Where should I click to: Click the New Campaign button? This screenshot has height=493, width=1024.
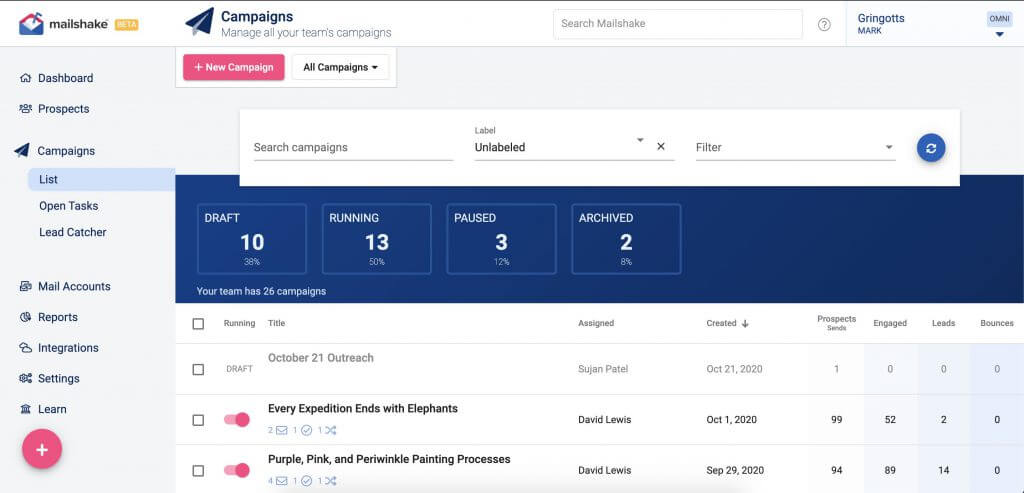pyautogui.click(x=234, y=67)
